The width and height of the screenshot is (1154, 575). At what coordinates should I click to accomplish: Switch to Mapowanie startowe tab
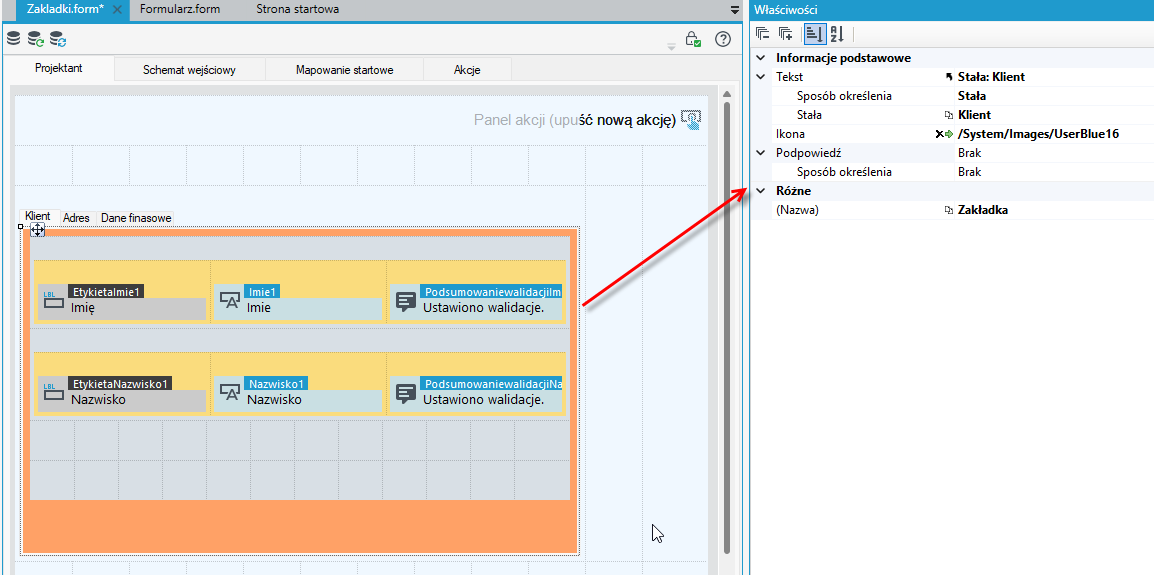click(x=344, y=69)
